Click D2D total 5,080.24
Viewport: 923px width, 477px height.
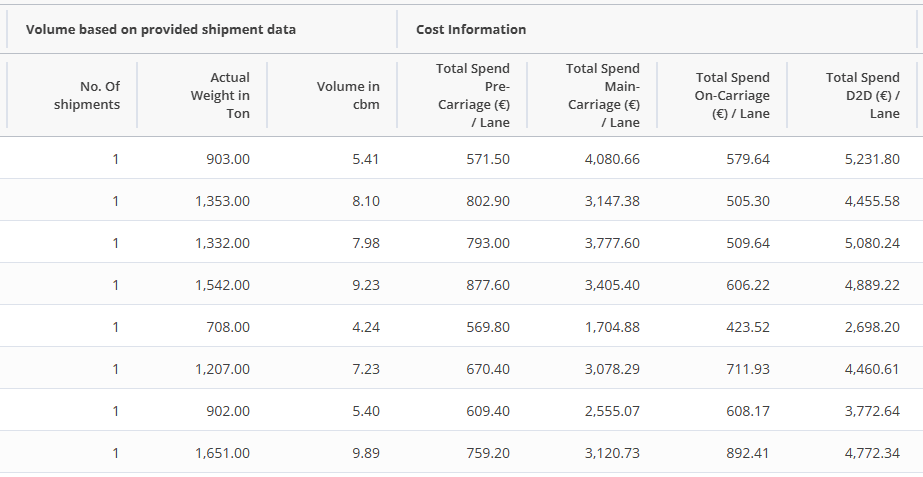[x=872, y=243]
